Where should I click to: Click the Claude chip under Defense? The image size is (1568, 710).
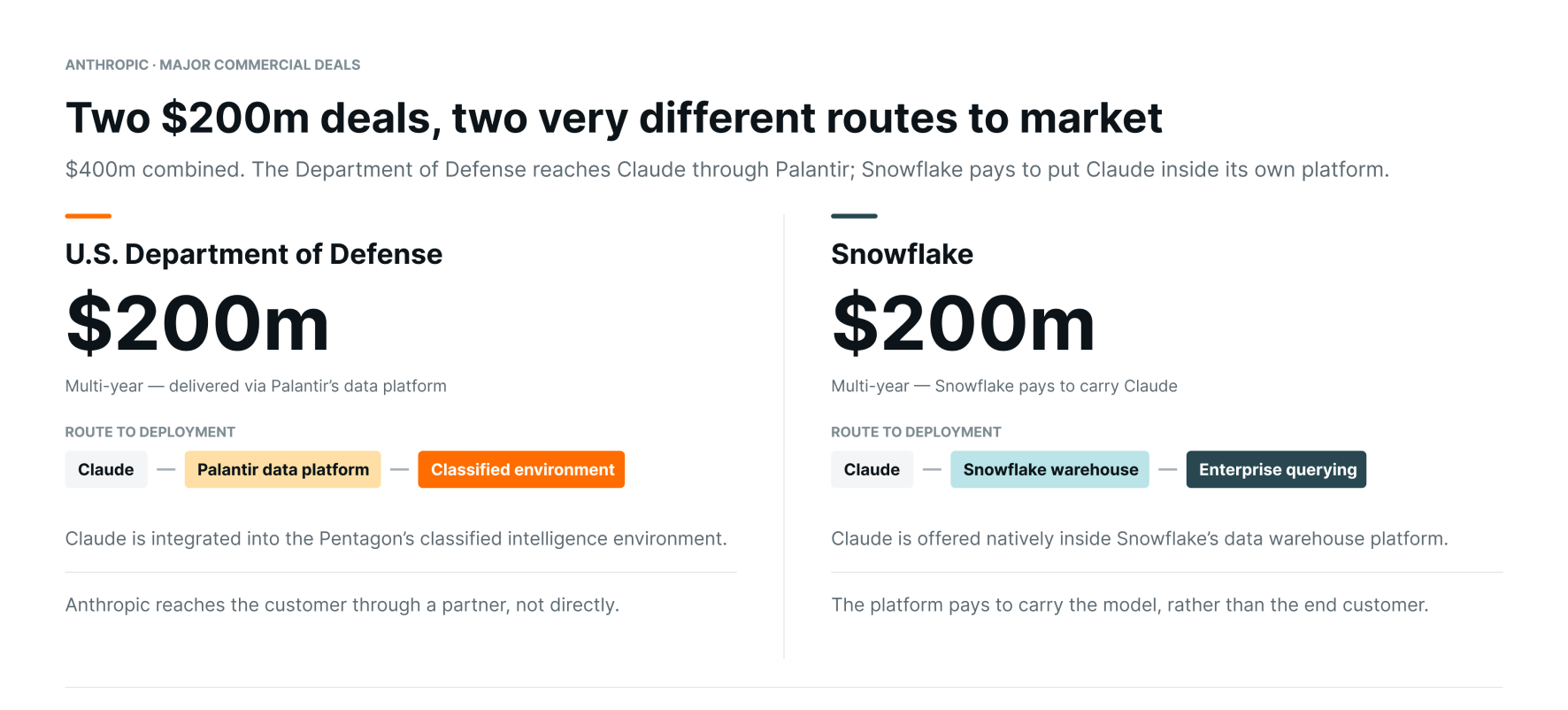click(x=106, y=469)
